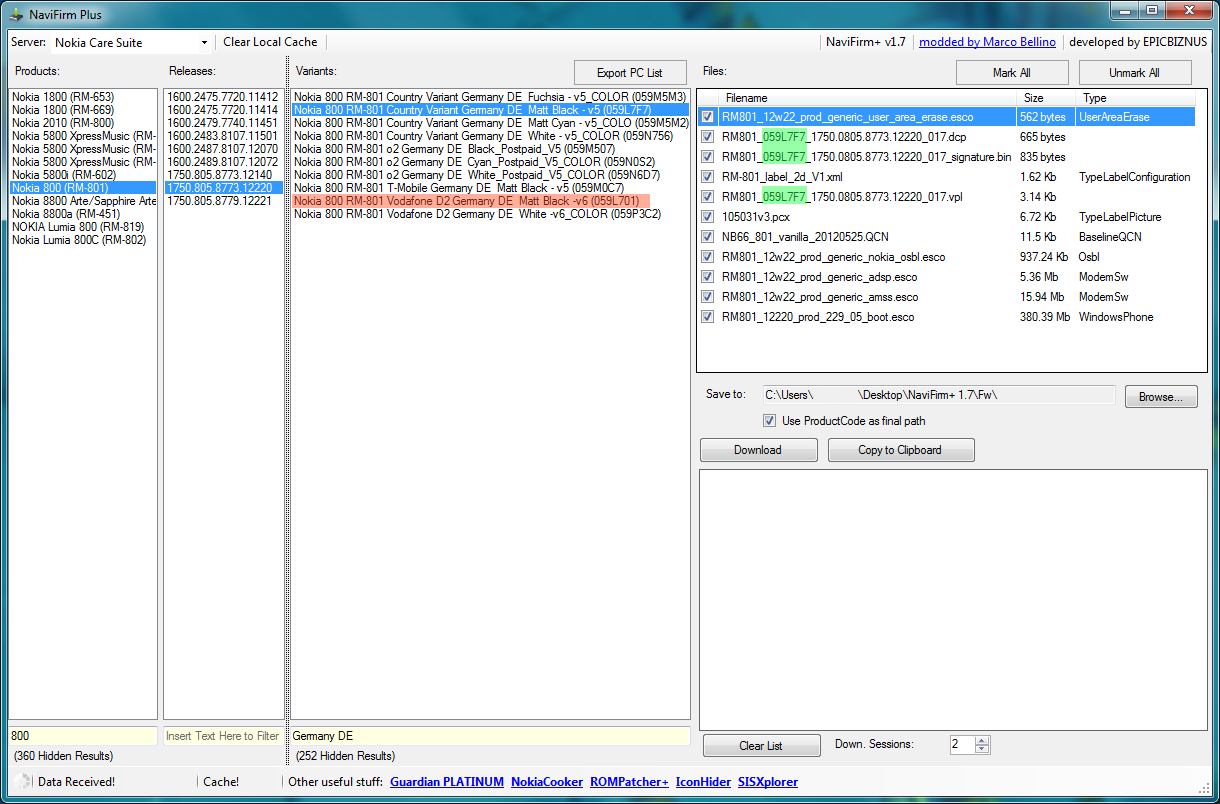Open the Server dropdown showing Nokia Care Suite
Screen dimensions: 1220x804
131,42
